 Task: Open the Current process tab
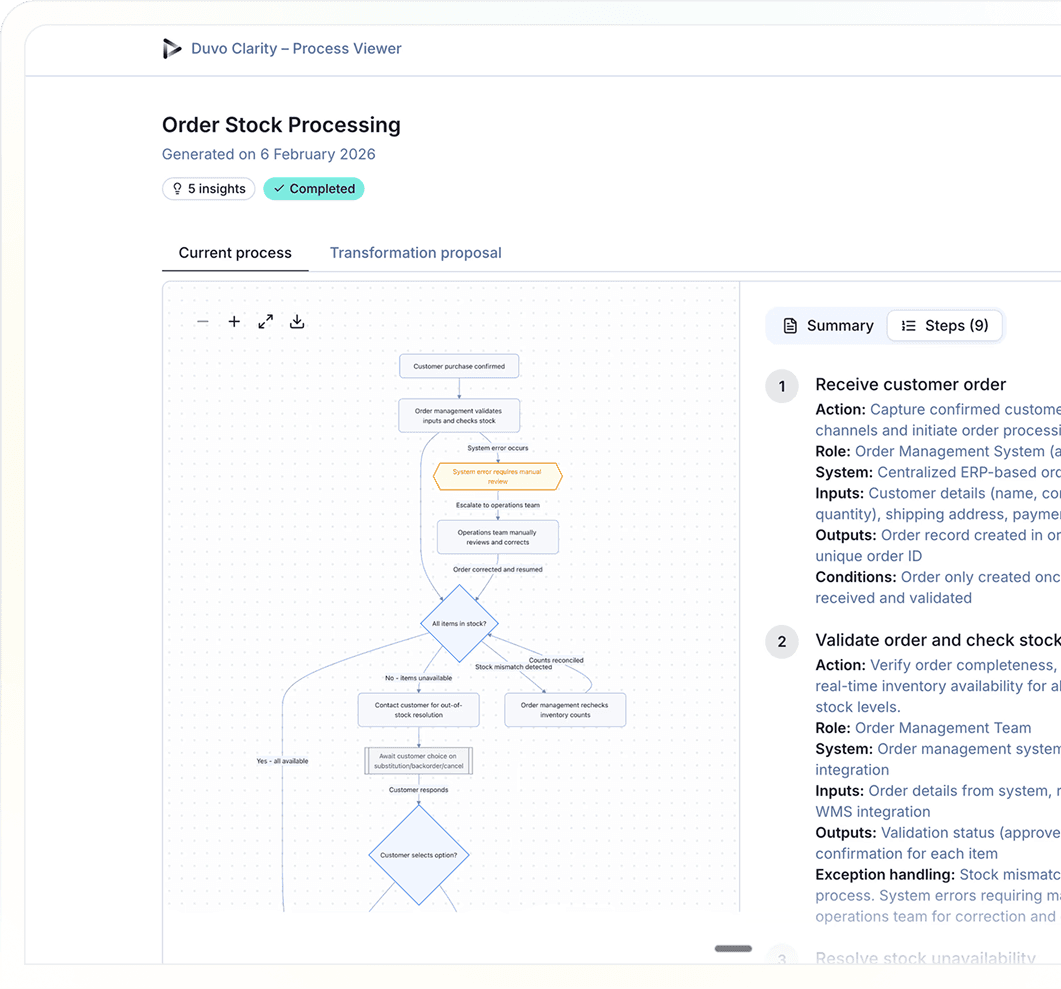(x=234, y=252)
